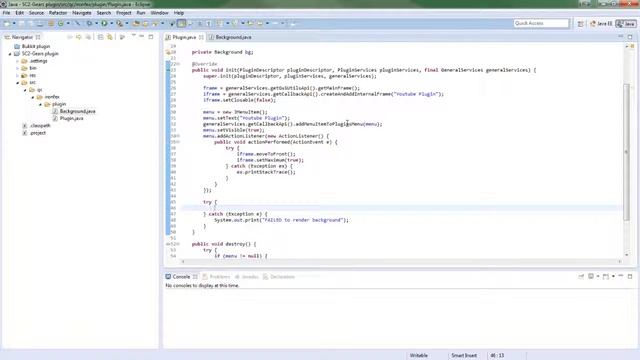Open the Project menu
640x360 pixels.
(124, 13)
